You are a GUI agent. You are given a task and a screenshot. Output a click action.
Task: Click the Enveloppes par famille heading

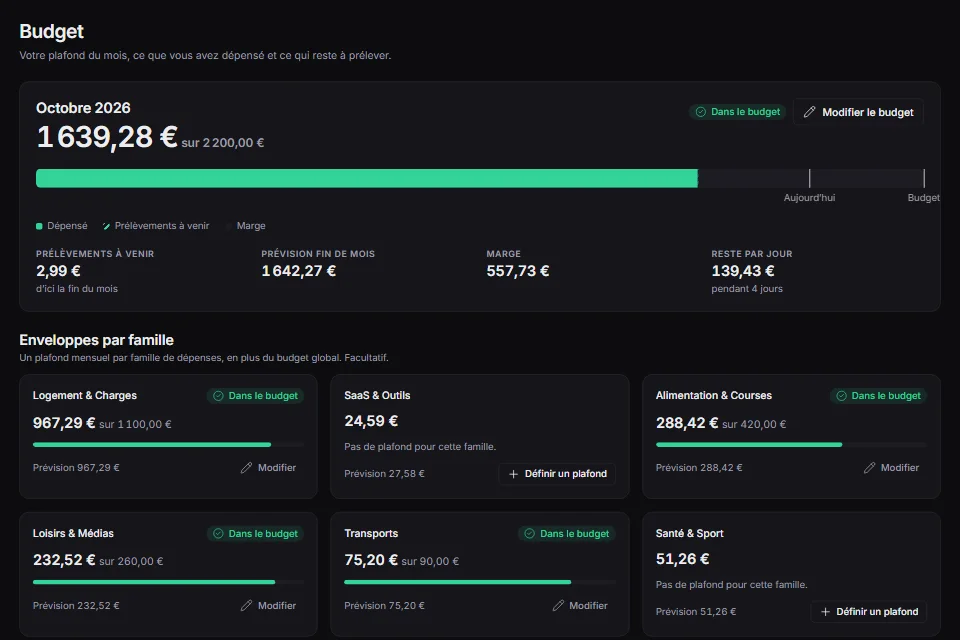96,340
